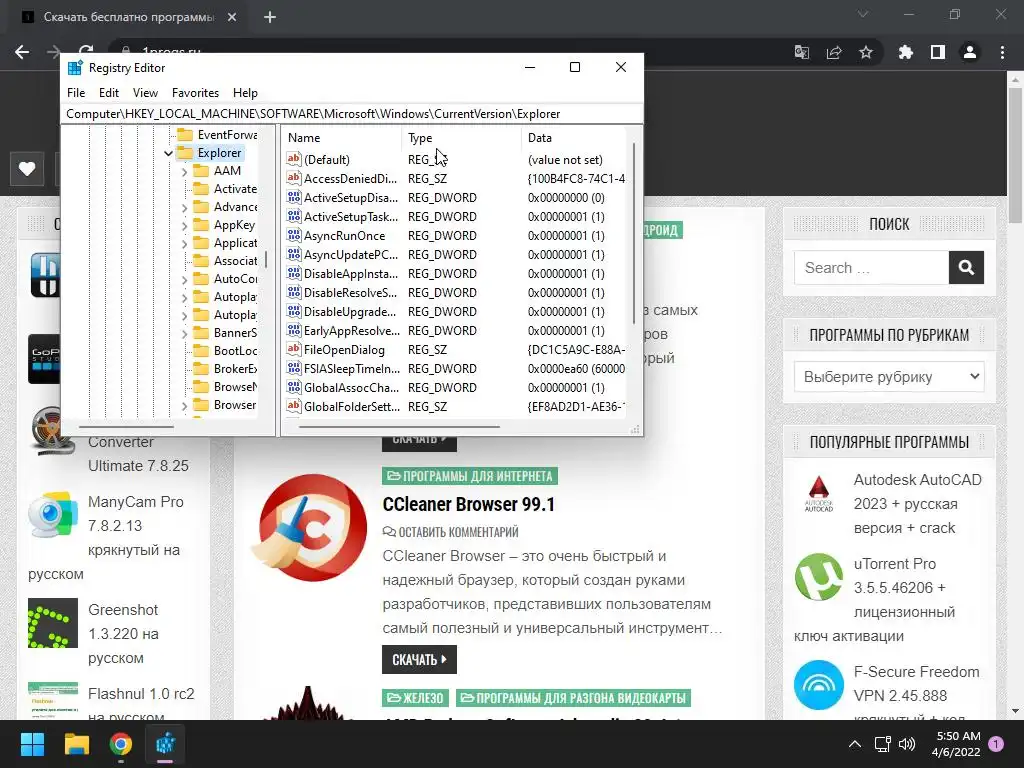Open the Выберите рубрику dropdown
Image resolution: width=1024 pixels, height=768 pixels.
889,377
